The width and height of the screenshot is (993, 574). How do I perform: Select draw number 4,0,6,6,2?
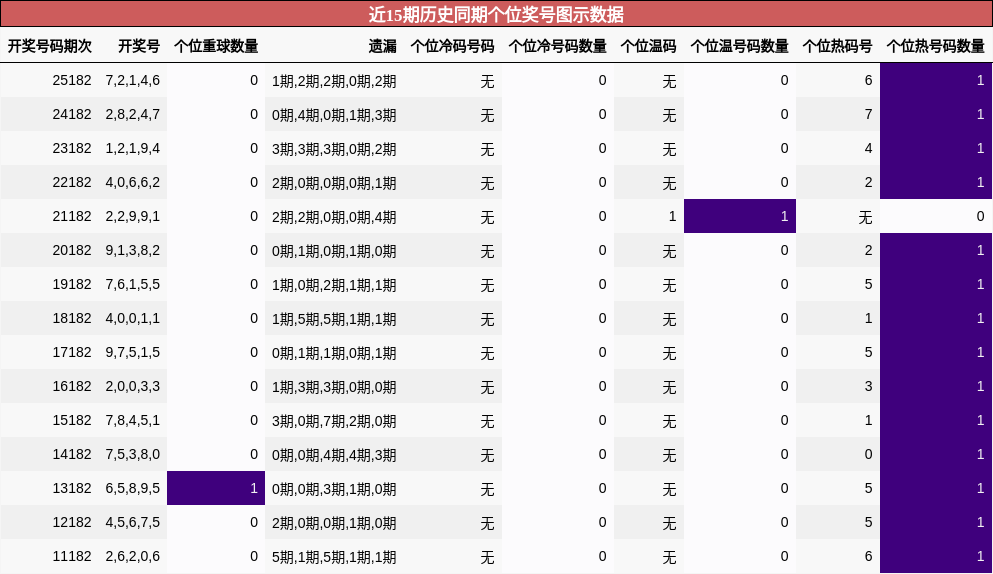tap(132, 182)
